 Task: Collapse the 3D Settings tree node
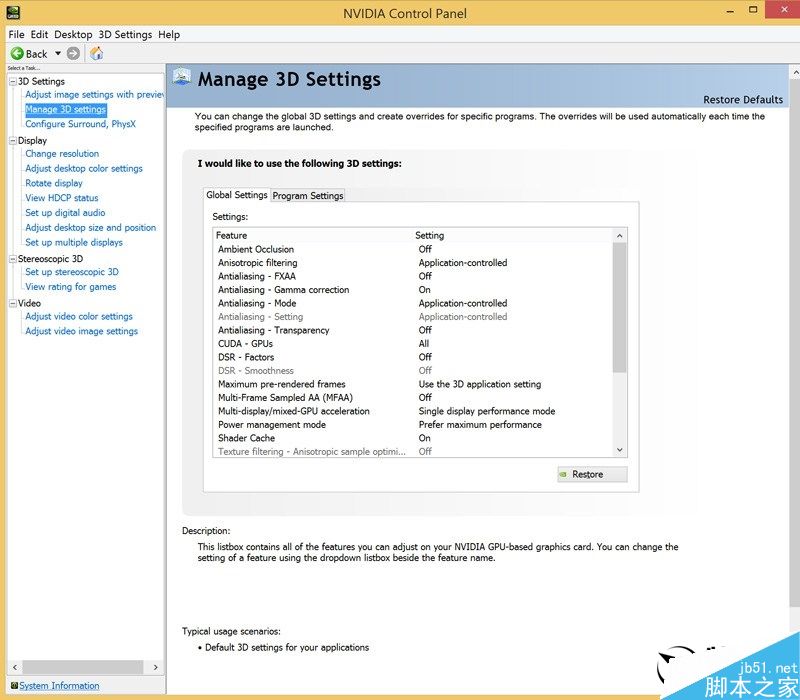(x=13, y=82)
